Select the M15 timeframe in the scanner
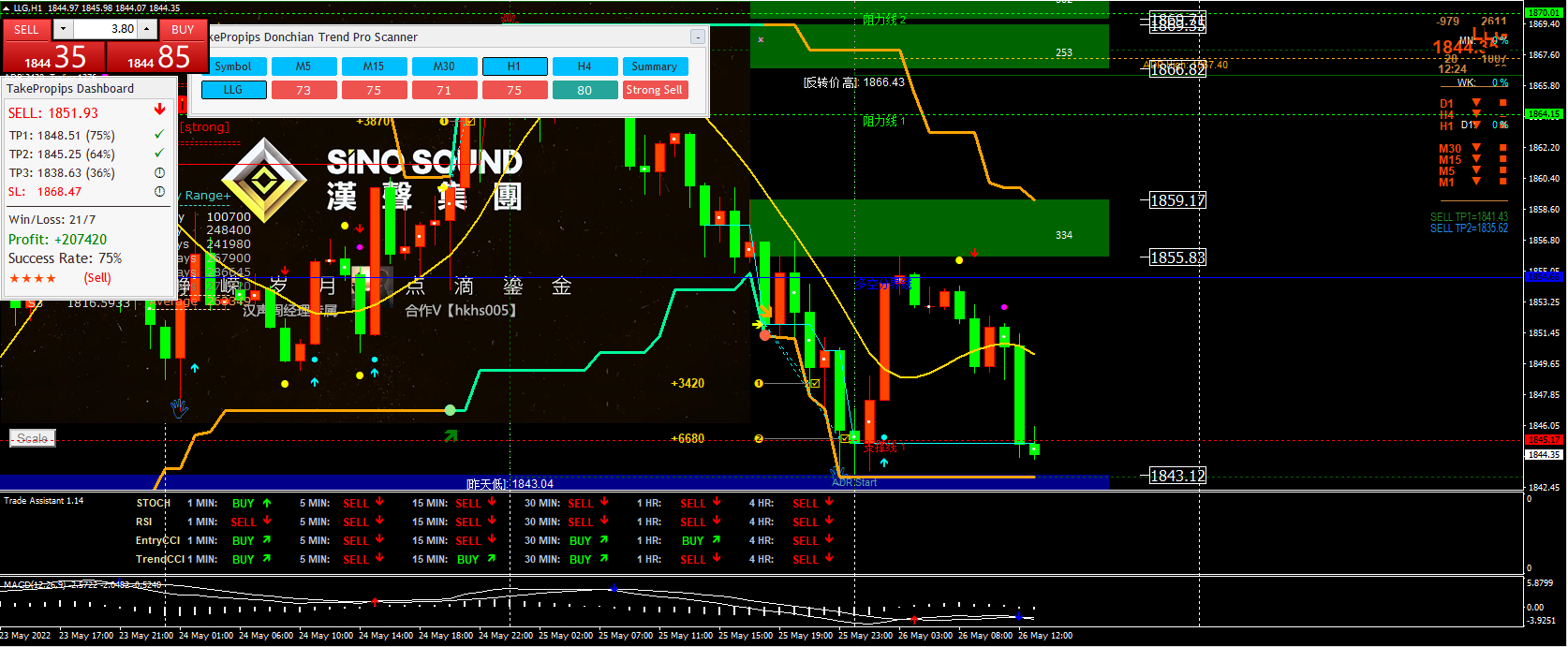The height and width of the screenshot is (647, 1568). coord(374,66)
